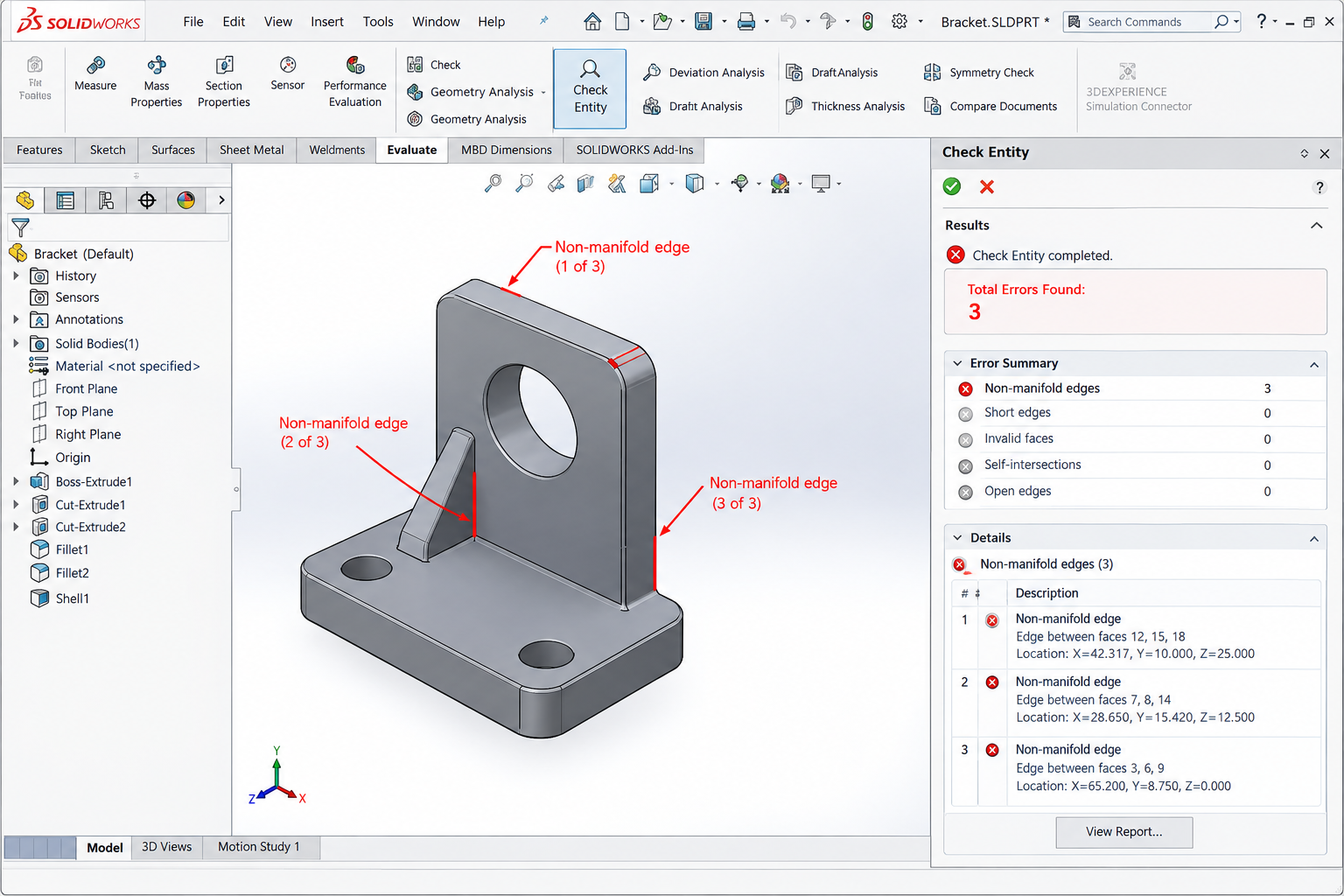Switch to FeatureManager design tree tab
The width and height of the screenshot is (1344, 896).
(24, 200)
